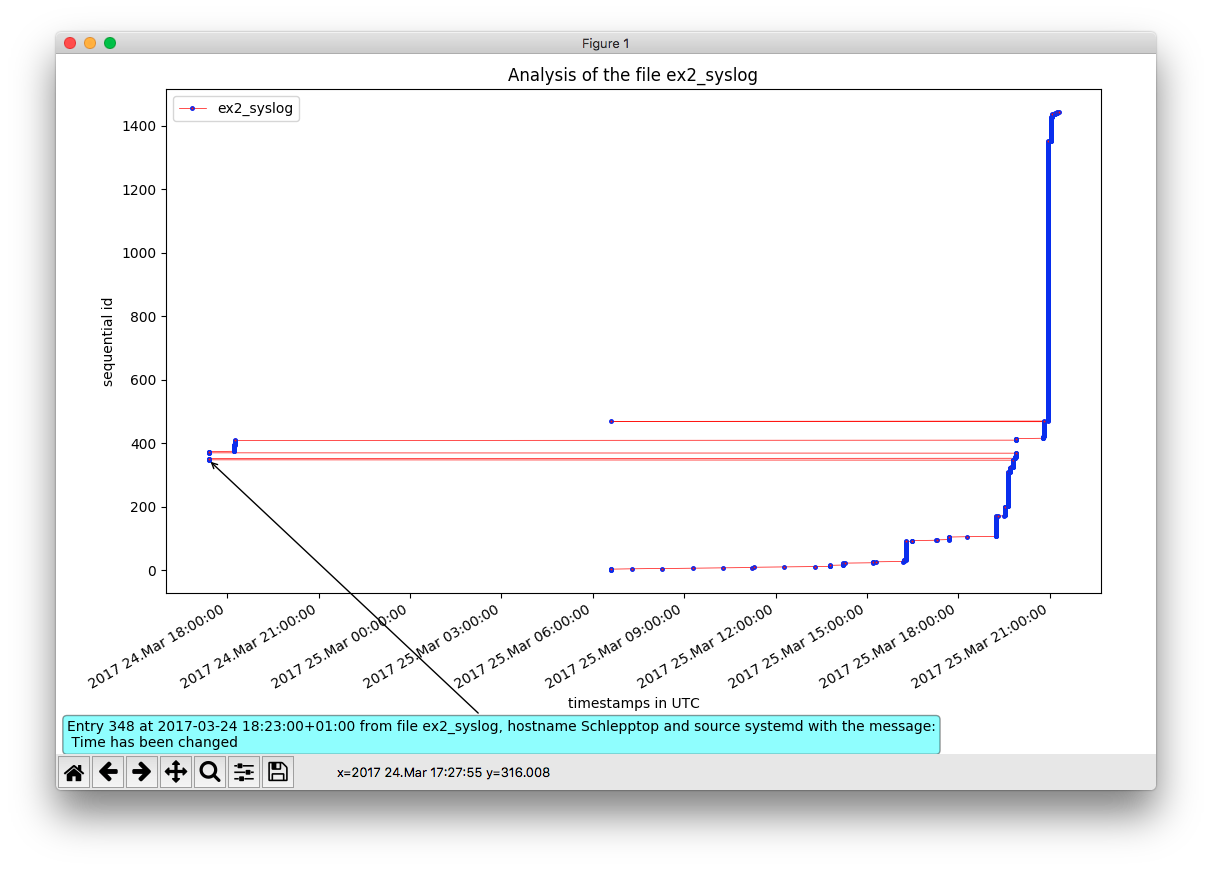Click the 'sequential id' y-axis label

click(x=107, y=342)
